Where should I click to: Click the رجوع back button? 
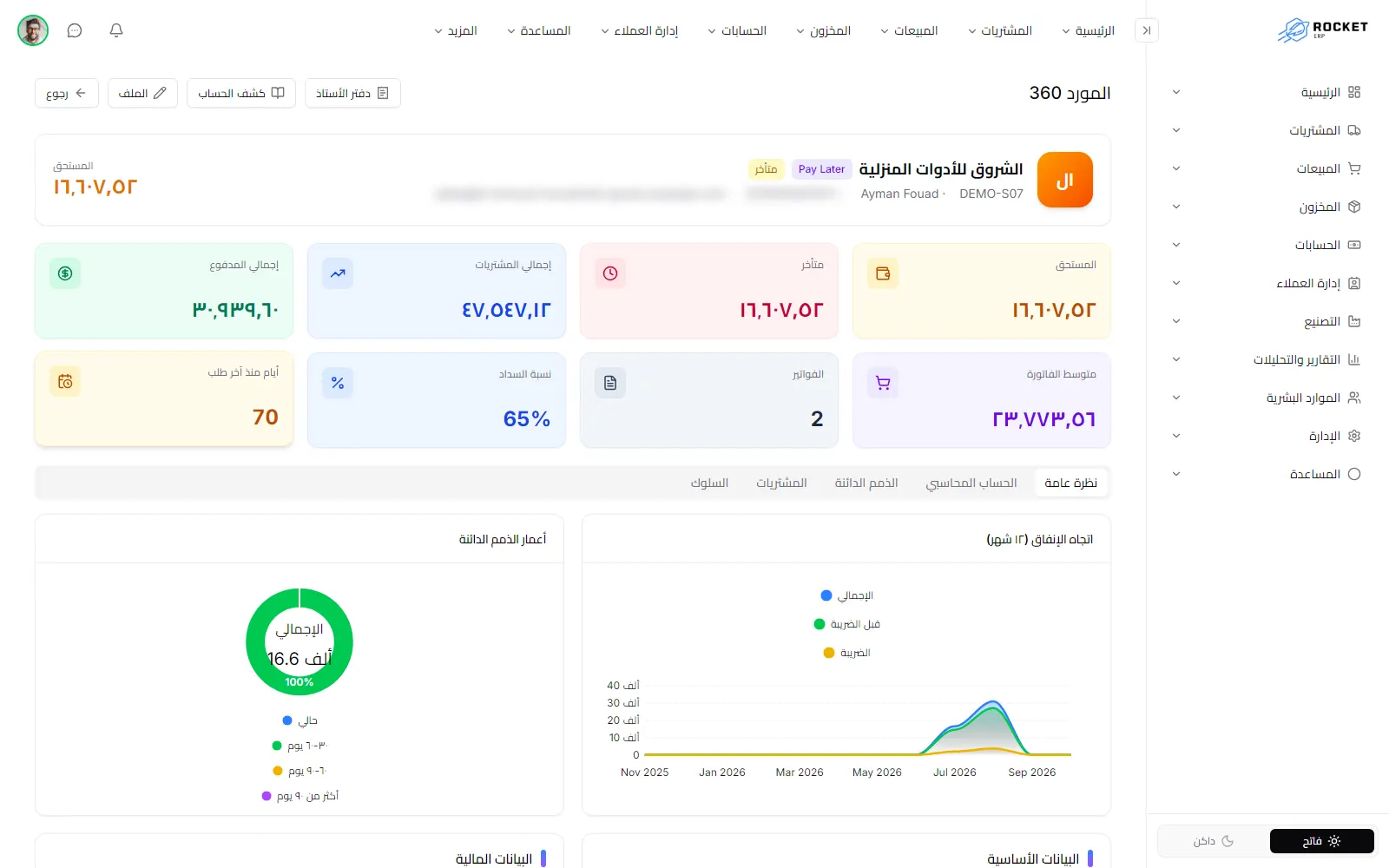tap(67, 93)
